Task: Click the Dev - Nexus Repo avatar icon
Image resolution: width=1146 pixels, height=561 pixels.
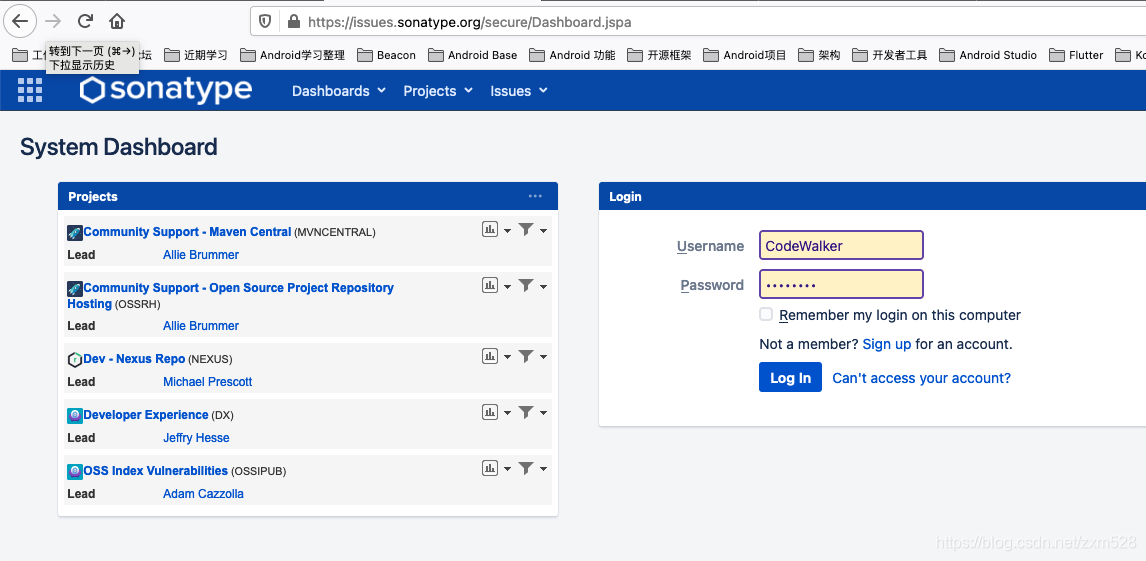Action: point(75,359)
